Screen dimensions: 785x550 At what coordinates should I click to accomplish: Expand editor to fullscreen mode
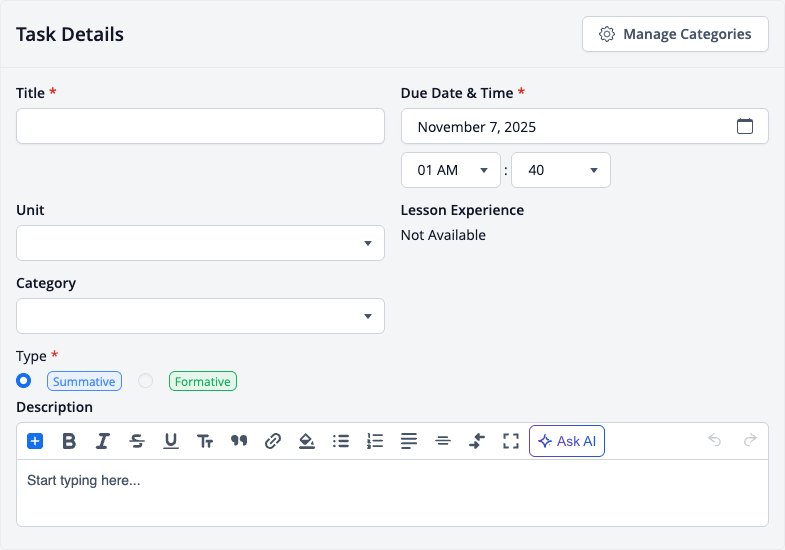[x=511, y=441]
